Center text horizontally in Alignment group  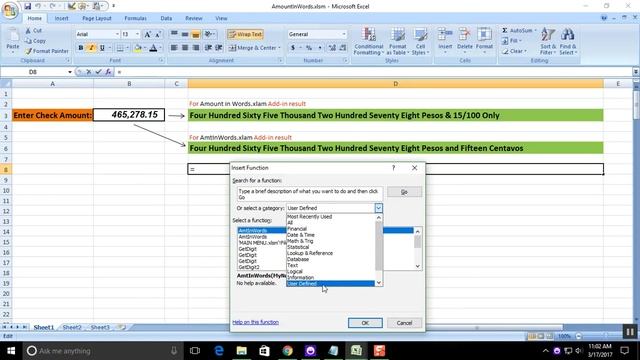point(185,48)
